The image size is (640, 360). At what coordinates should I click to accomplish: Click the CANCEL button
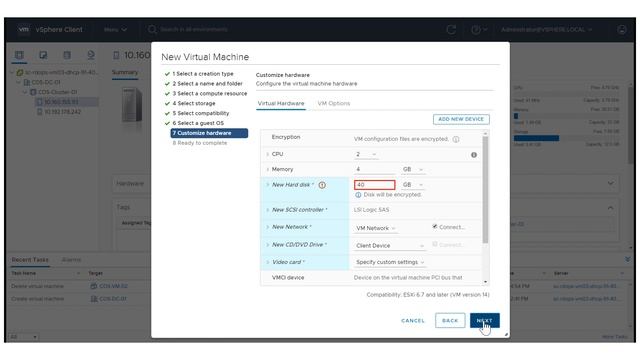click(413, 320)
